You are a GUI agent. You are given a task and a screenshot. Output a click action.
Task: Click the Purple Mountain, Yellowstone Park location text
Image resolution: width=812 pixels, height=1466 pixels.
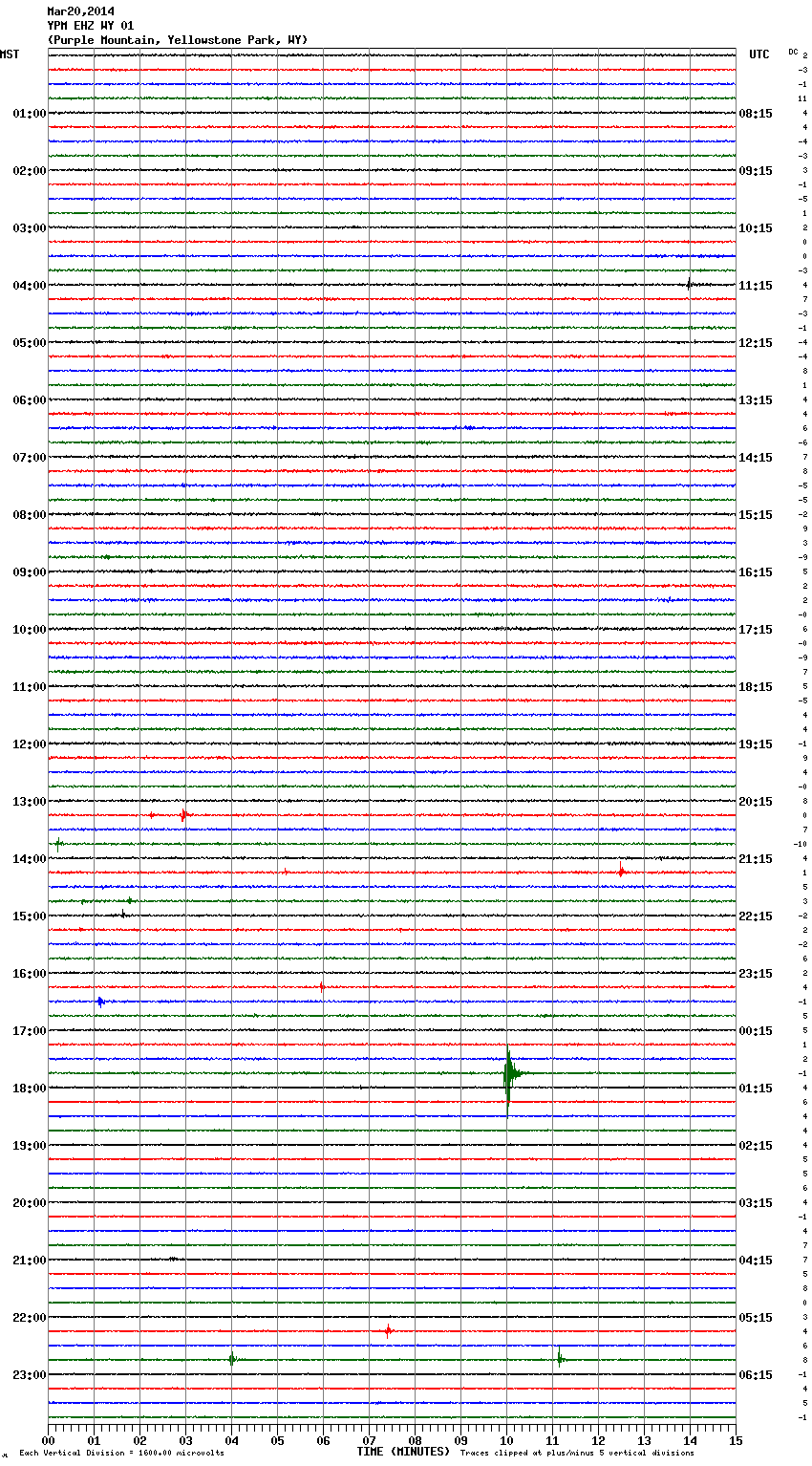pyautogui.click(x=178, y=40)
